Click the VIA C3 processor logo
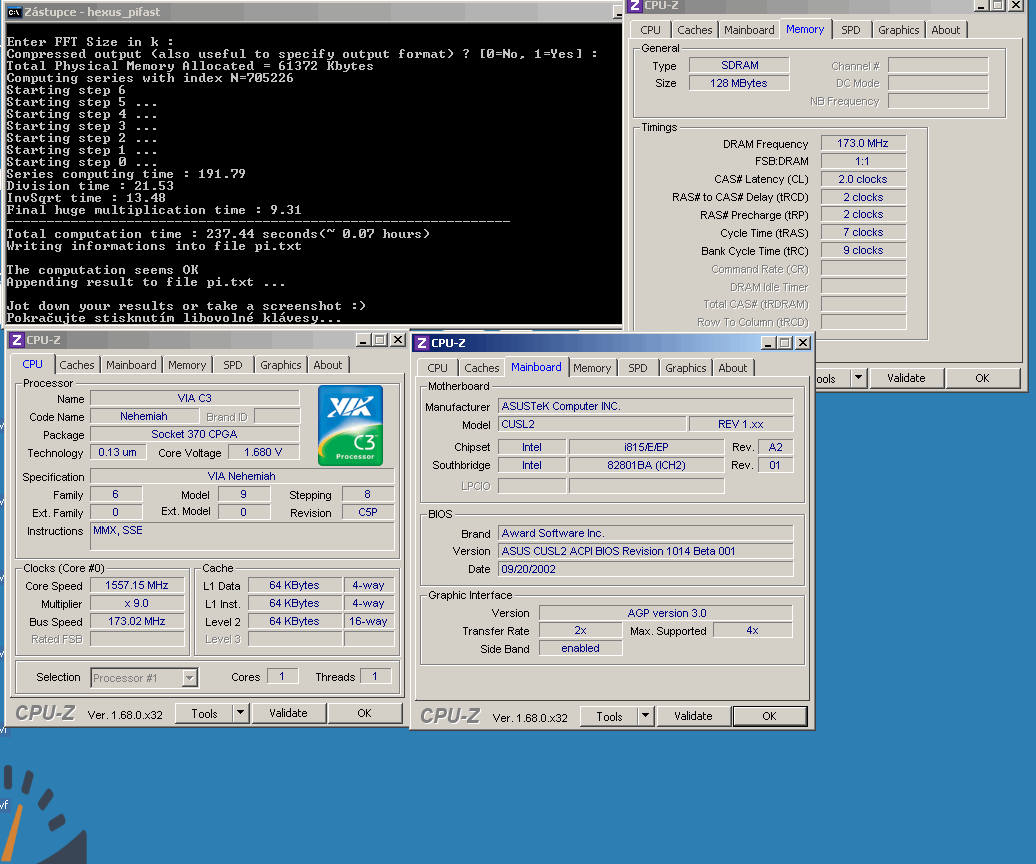 [350, 425]
